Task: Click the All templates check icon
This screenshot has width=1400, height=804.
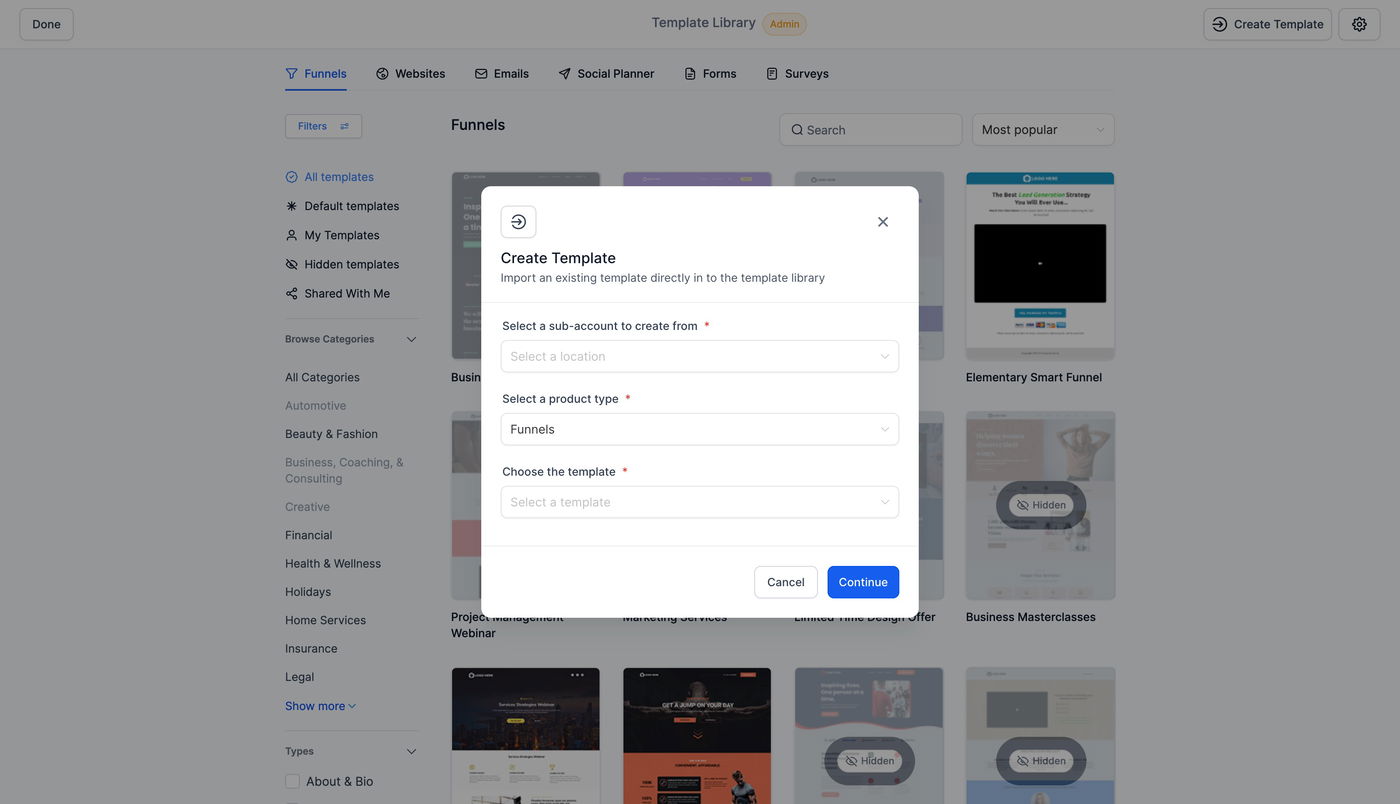Action: click(x=291, y=177)
